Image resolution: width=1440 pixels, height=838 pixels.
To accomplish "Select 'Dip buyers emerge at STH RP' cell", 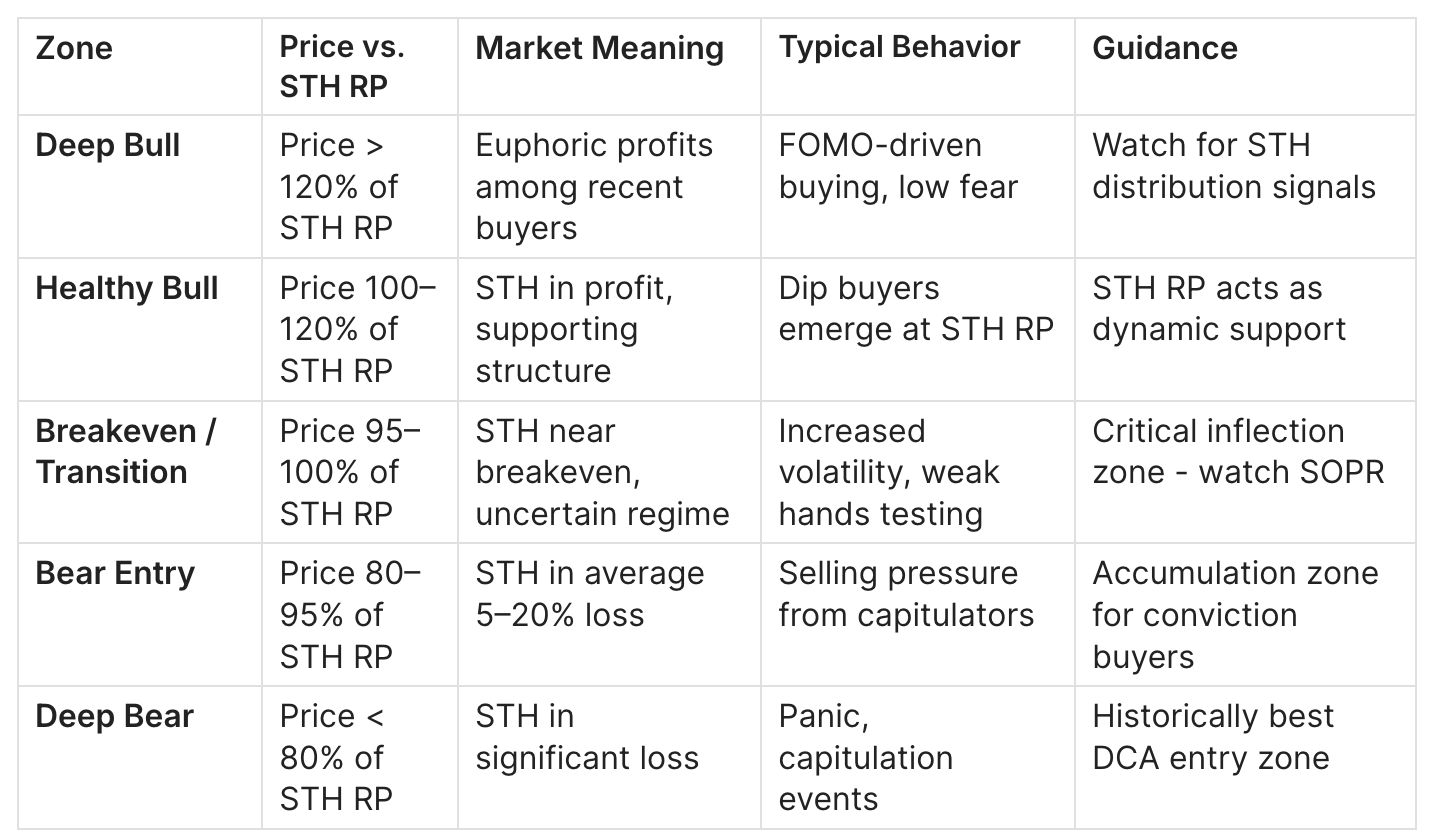I will (915, 309).
